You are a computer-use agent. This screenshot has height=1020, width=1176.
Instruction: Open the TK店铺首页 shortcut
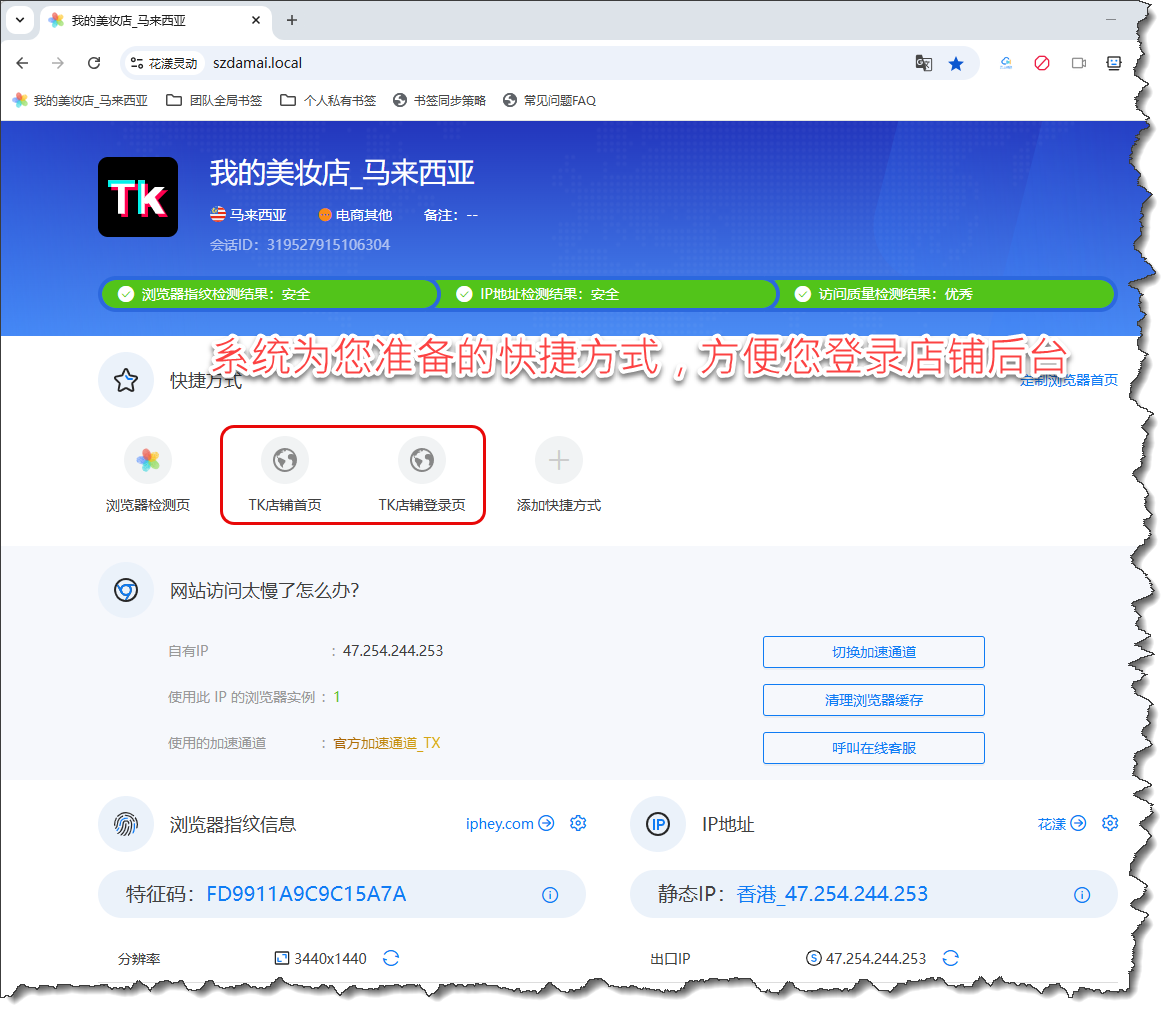pyautogui.click(x=285, y=475)
